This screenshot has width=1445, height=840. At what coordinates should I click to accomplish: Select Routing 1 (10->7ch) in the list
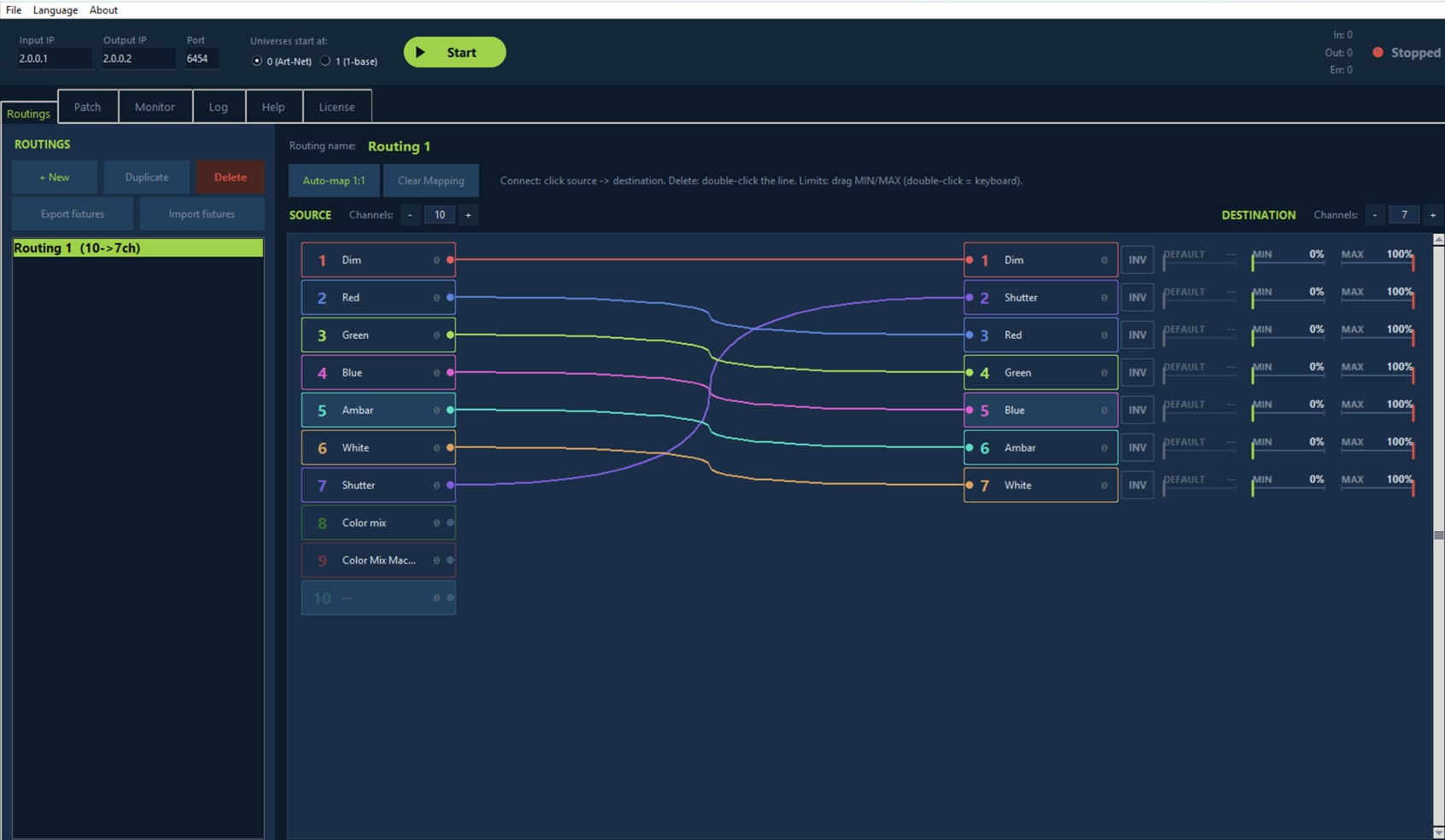137,248
